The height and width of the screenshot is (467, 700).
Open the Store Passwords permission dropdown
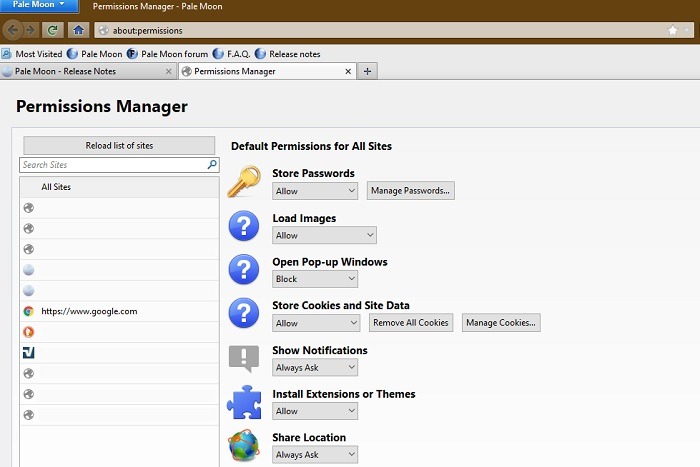pos(315,191)
